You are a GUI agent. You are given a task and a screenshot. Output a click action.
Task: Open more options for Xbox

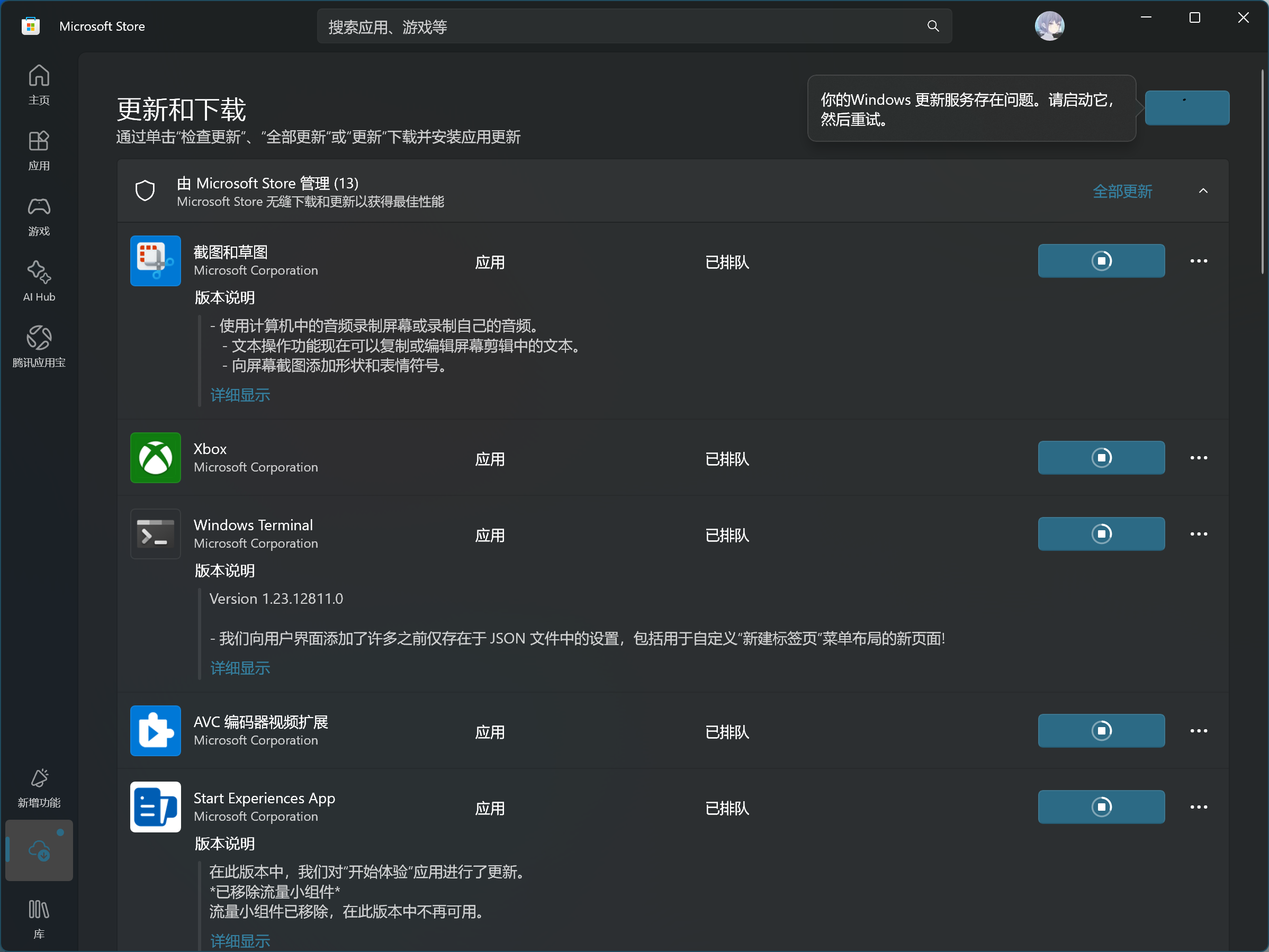[1198, 458]
